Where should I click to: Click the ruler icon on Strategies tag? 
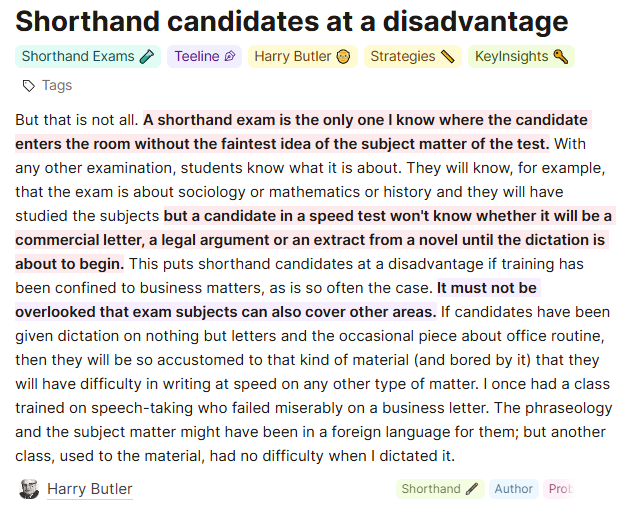pyautogui.click(x=447, y=57)
